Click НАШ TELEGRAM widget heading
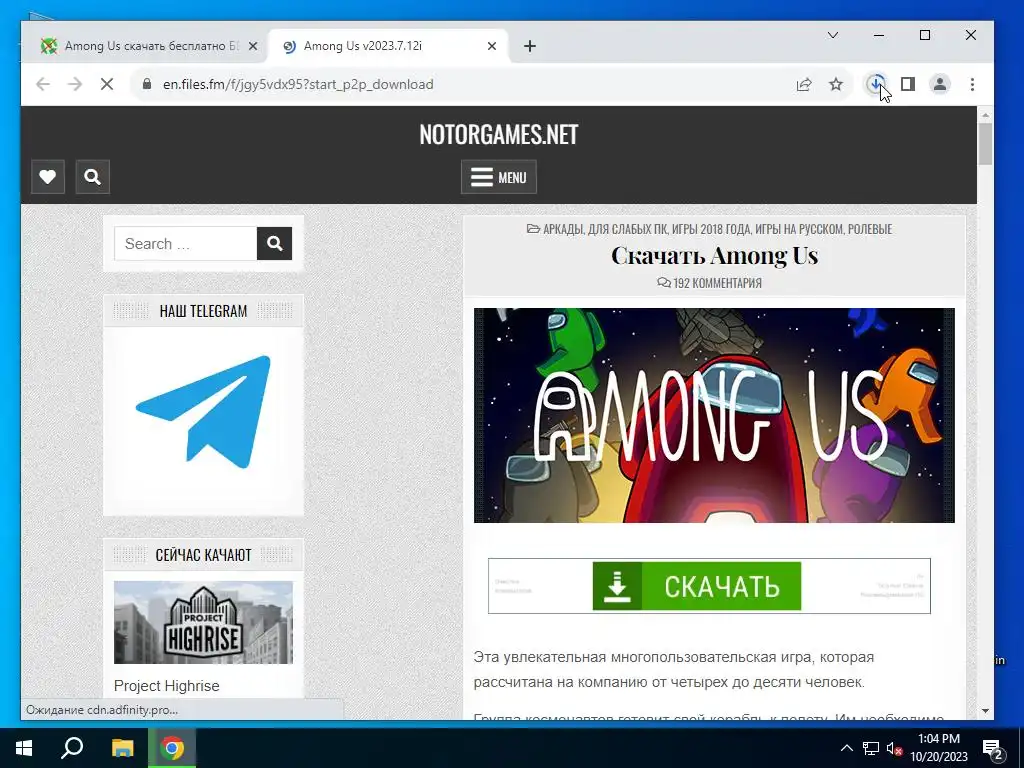 click(203, 311)
